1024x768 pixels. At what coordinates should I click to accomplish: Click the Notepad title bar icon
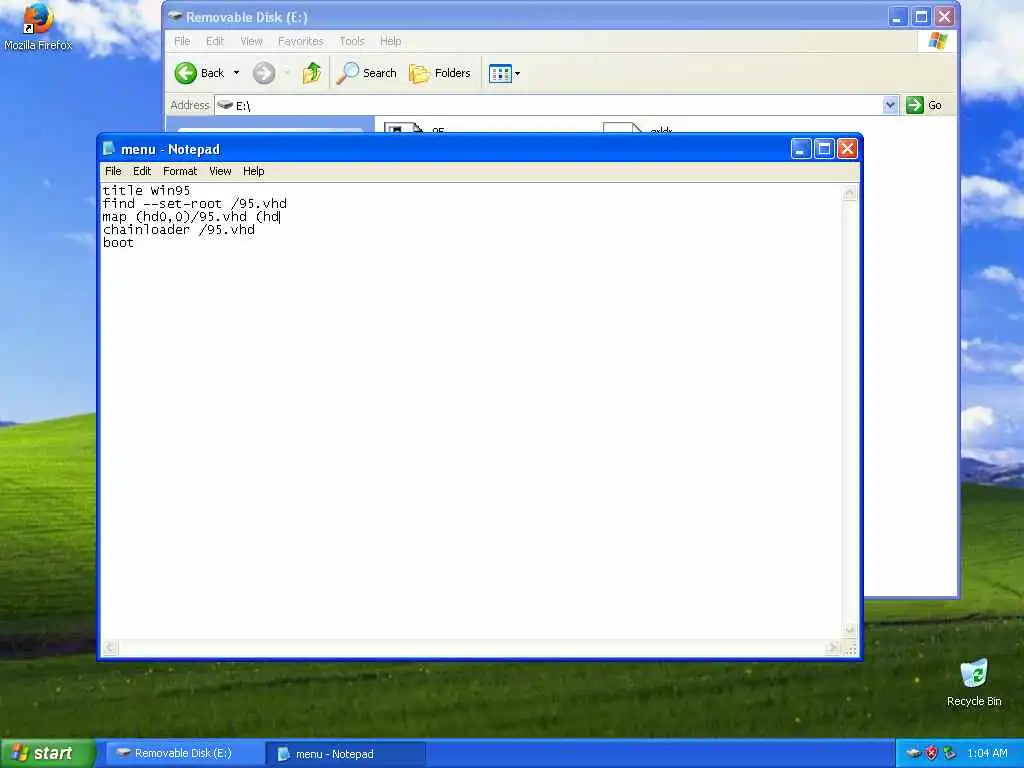coord(109,149)
